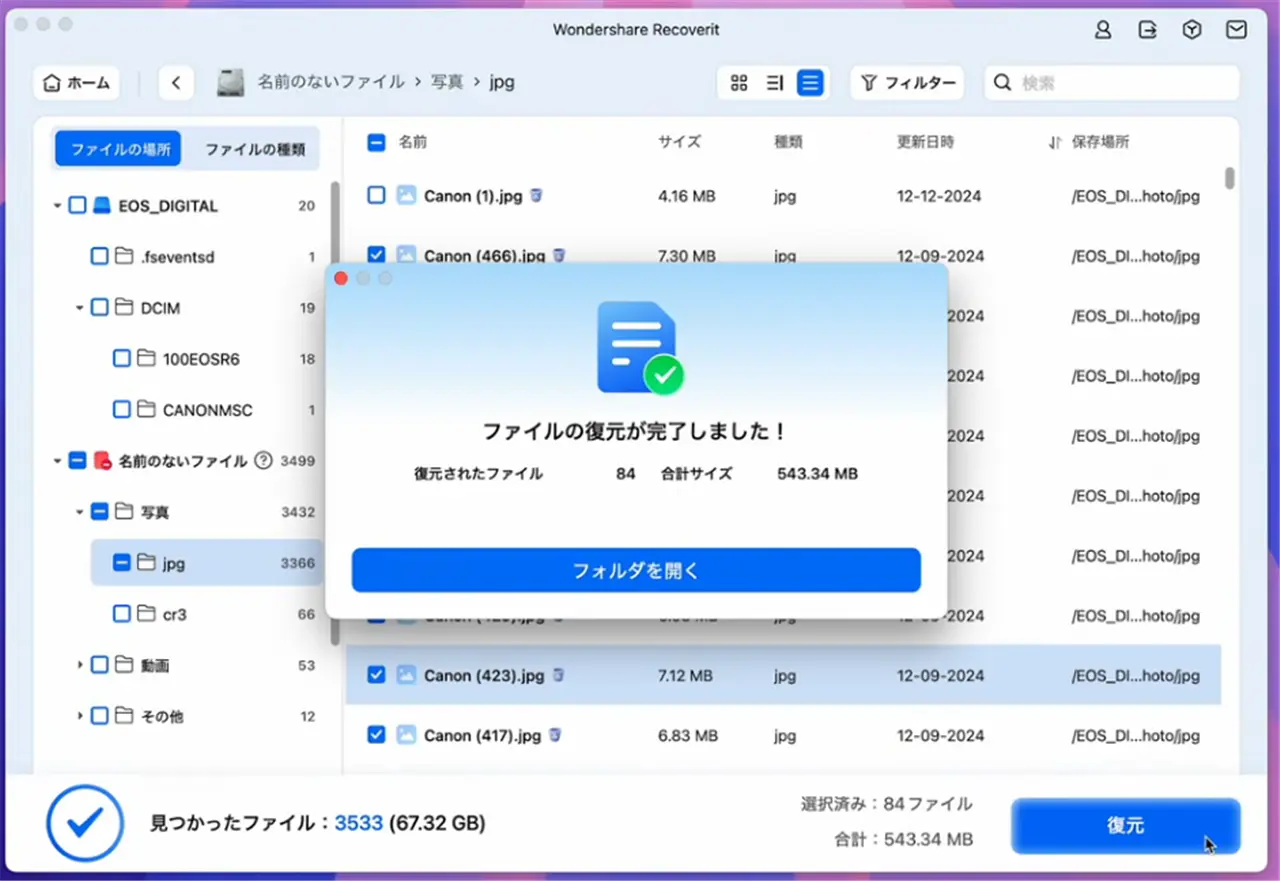Click the フォルダを開く button
The height and width of the screenshot is (881, 1280).
(x=636, y=570)
